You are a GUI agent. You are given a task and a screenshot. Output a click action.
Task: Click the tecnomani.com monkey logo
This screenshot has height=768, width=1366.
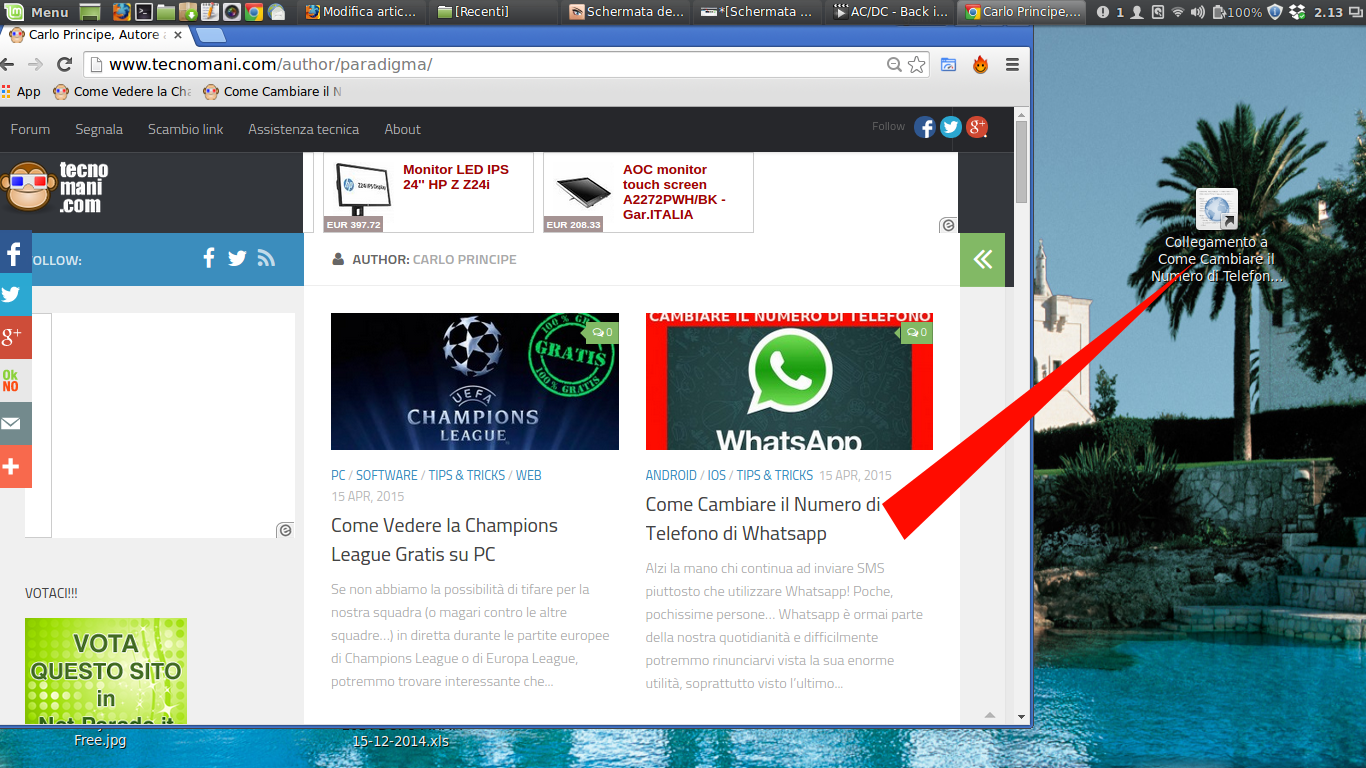point(55,187)
